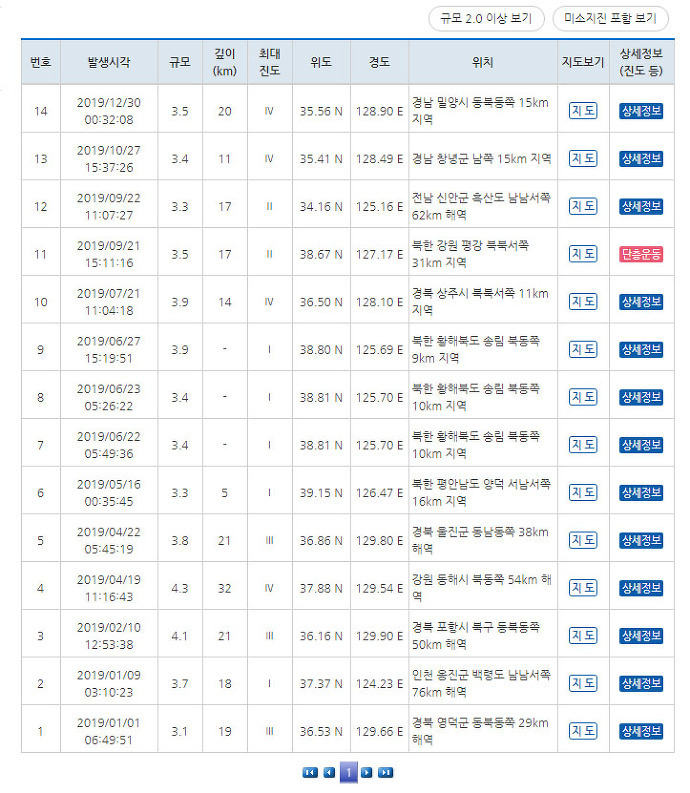Open the 지도 map for earthquake number 11
Image resolution: width=690 pixels, height=793 pixels.
point(583,254)
